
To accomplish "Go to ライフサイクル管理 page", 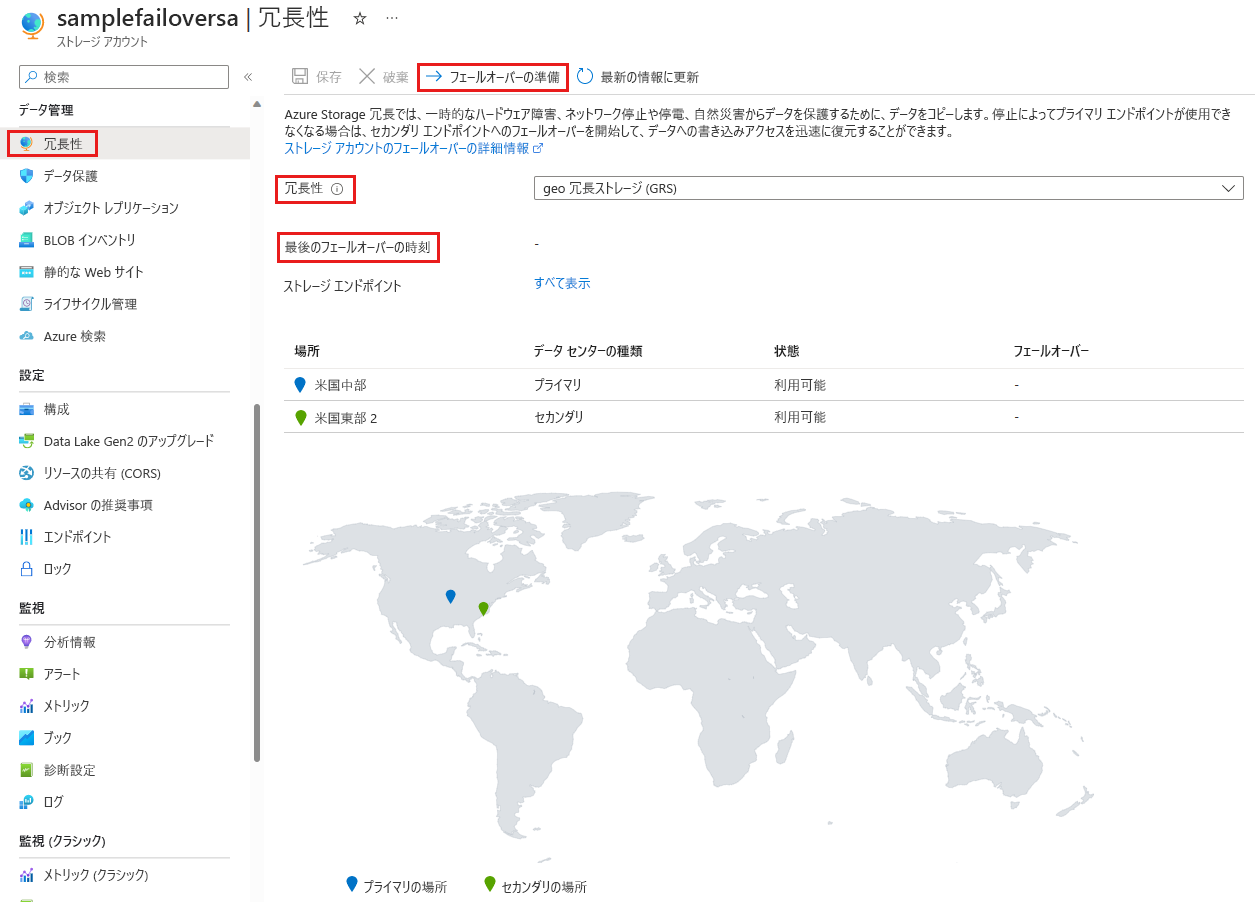I will (x=90, y=304).
